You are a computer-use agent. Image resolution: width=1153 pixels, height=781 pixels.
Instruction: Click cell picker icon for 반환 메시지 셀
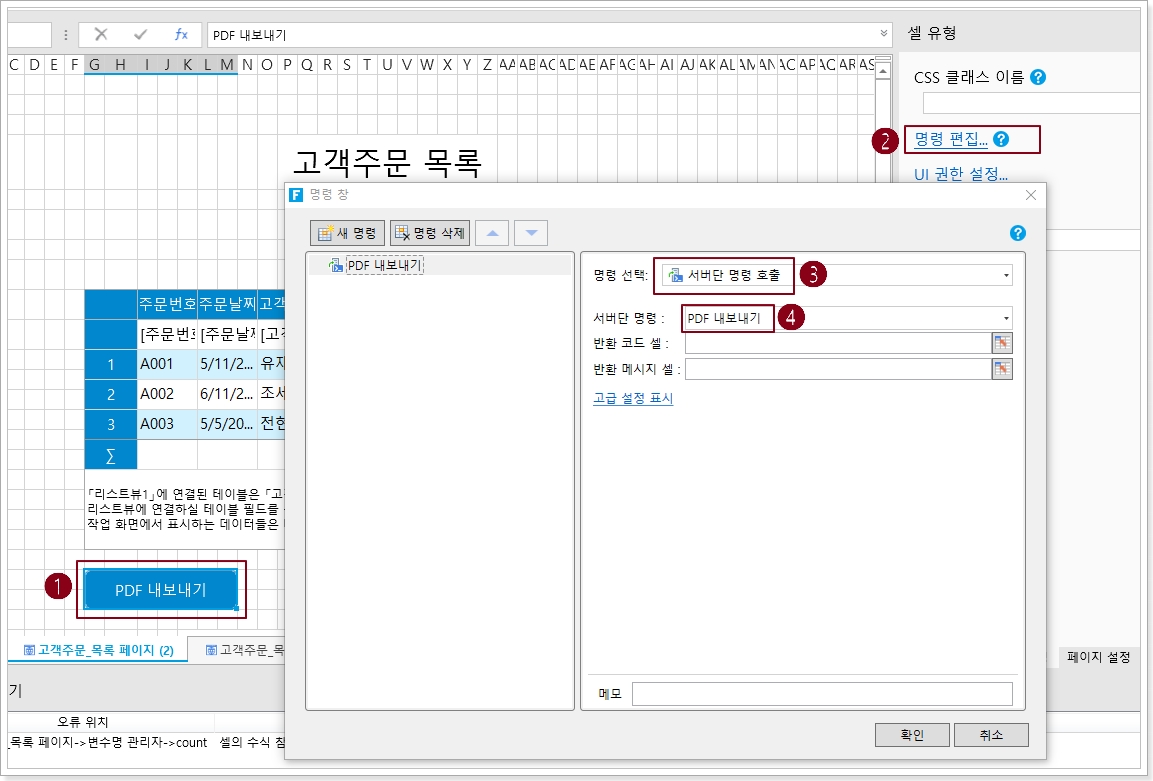pyautogui.click(x=1002, y=369)
